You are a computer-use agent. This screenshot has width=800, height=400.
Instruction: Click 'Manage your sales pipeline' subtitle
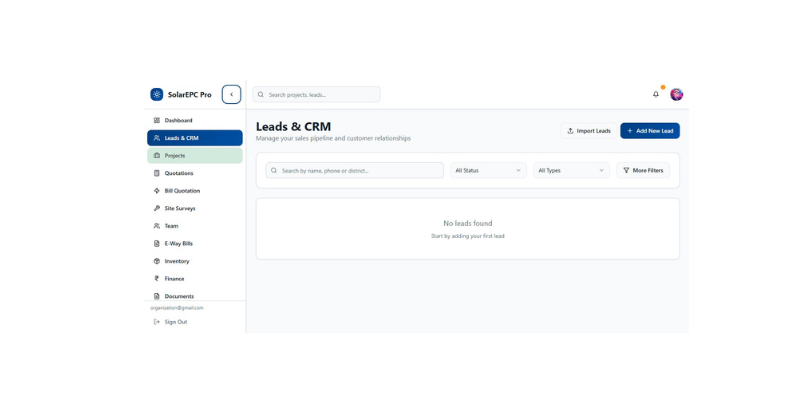click(333, 138)
